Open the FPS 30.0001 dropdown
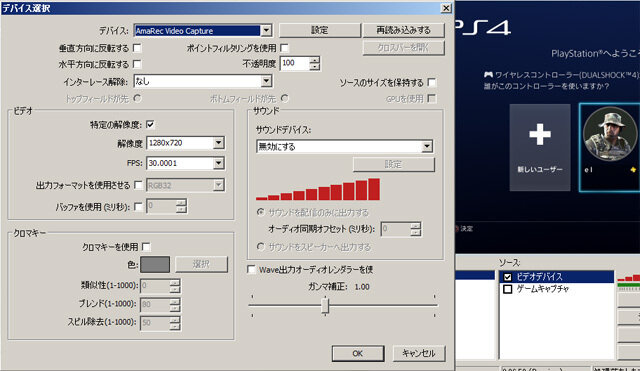 click(x=219, y=163)
